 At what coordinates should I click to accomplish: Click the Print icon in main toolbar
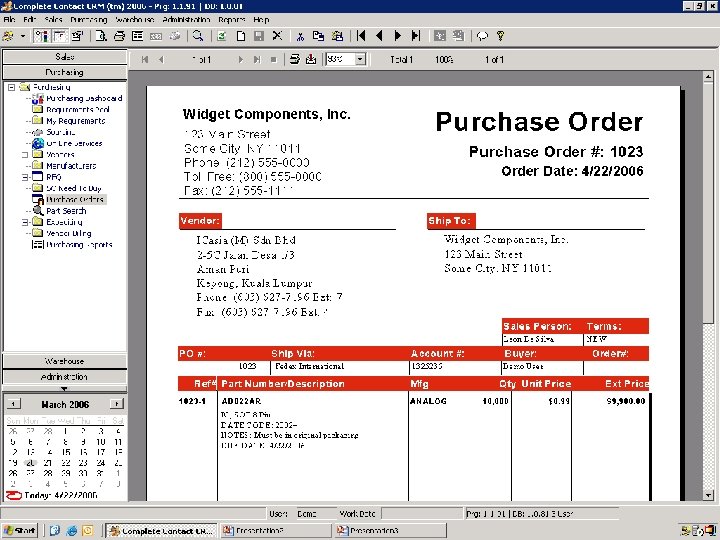point(119,36)
